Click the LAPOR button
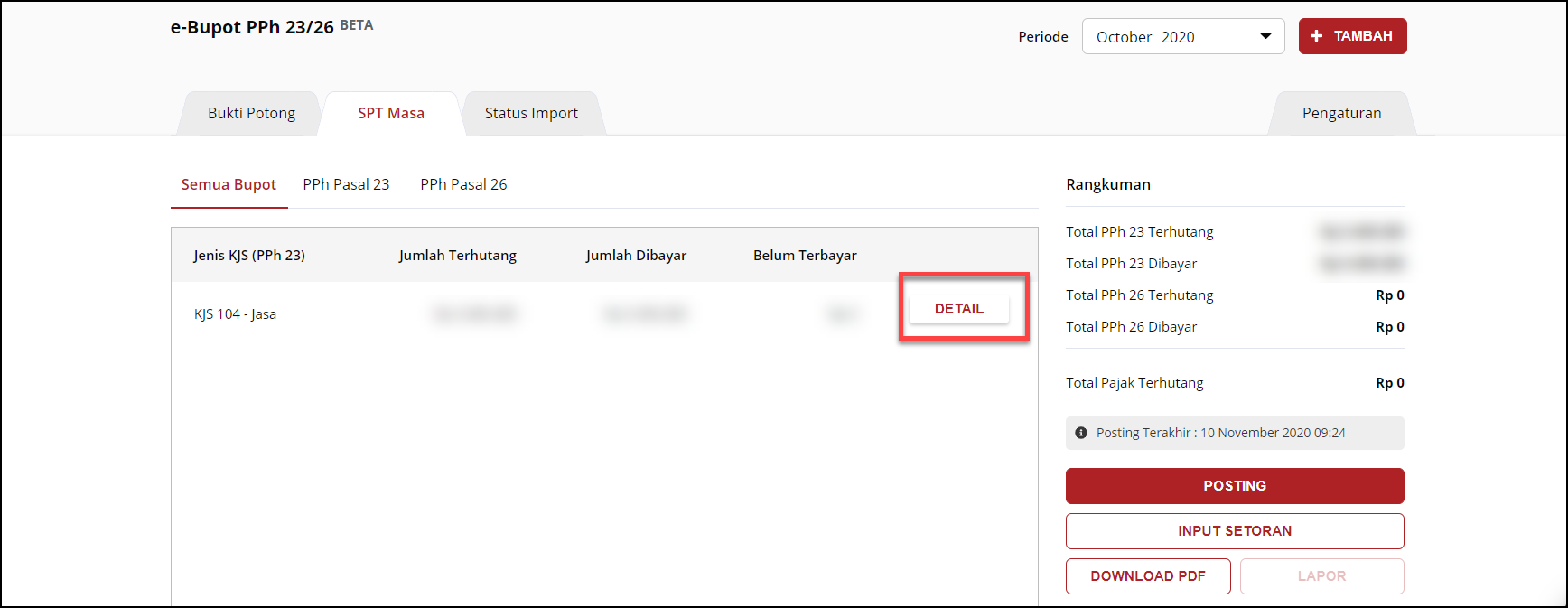The image size is (1568, 608). pos(1321,576)
